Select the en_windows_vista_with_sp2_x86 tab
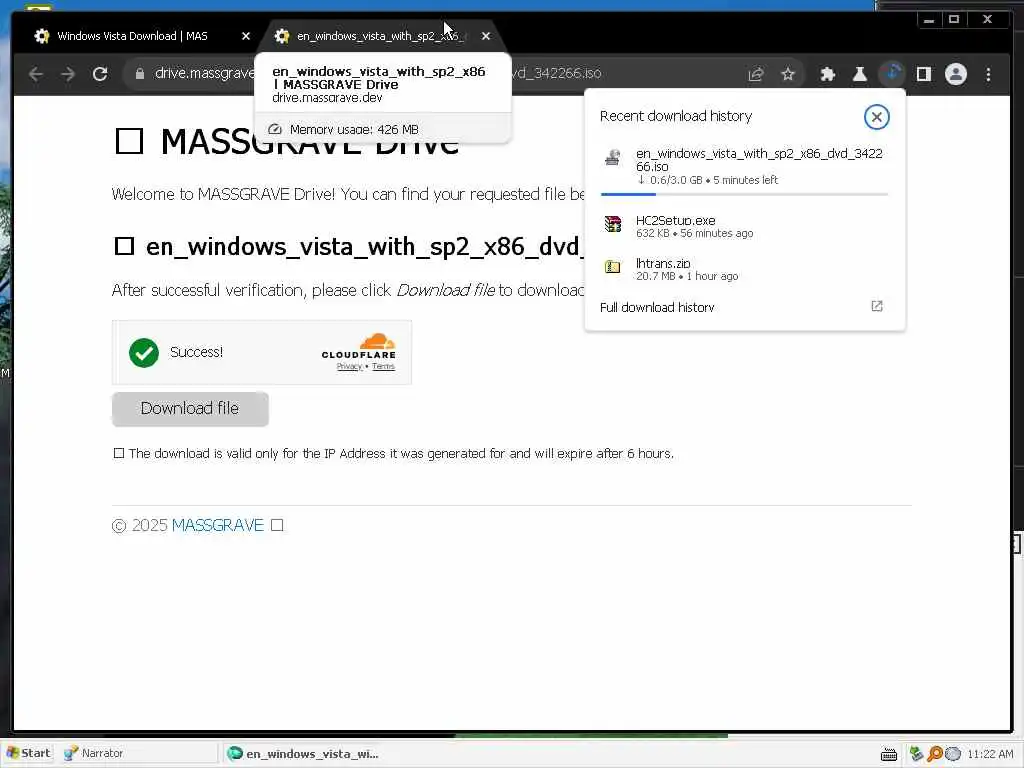This screenshot has width=1024, height=768. 379,36
